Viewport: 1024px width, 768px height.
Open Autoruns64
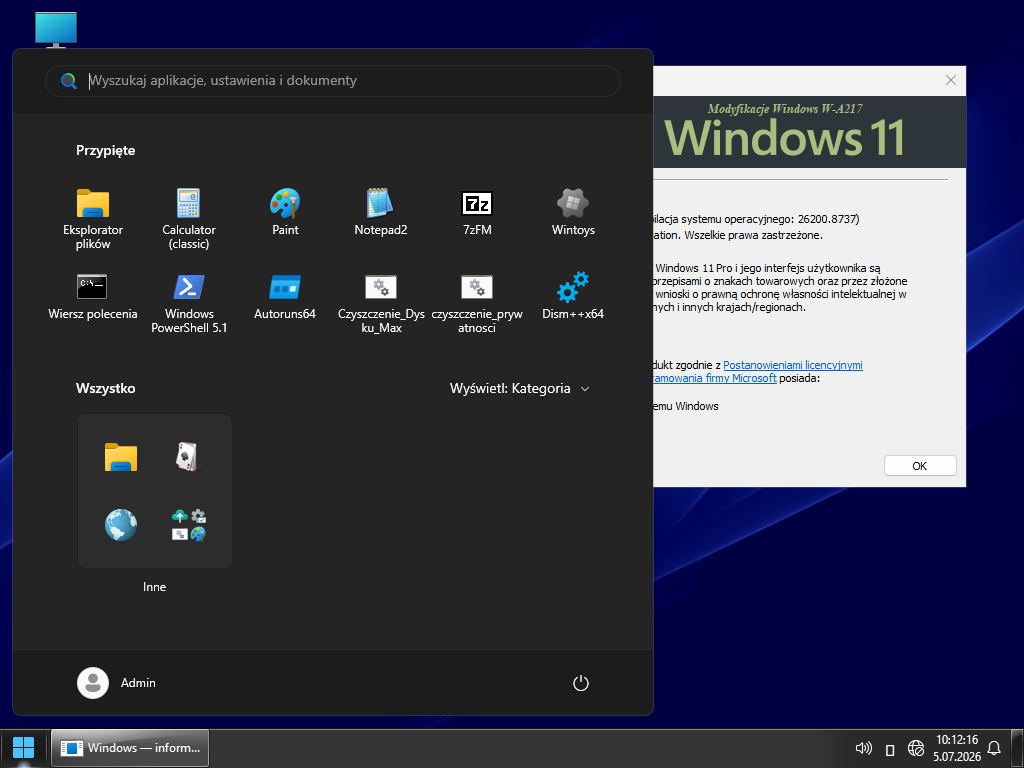tap(285, 297)
